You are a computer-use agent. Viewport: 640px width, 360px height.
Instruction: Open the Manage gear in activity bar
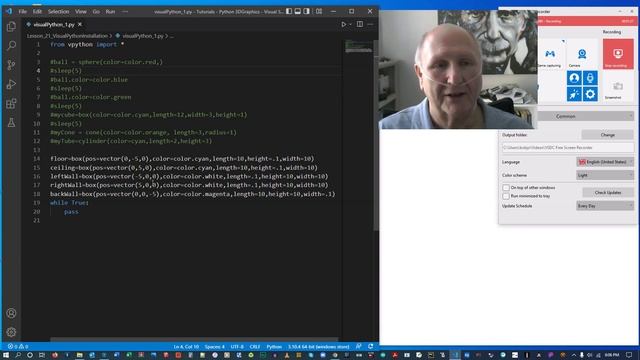point(11,332)
